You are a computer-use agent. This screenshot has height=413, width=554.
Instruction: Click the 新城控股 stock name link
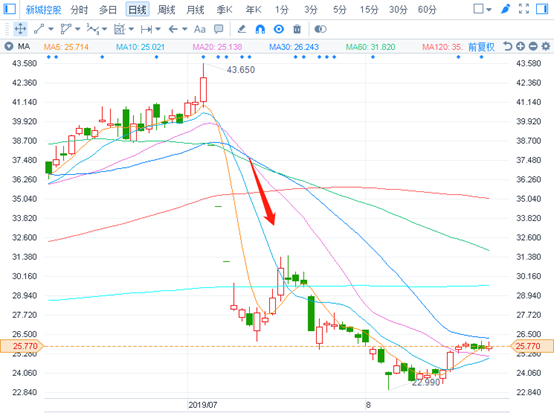[43, 10]
